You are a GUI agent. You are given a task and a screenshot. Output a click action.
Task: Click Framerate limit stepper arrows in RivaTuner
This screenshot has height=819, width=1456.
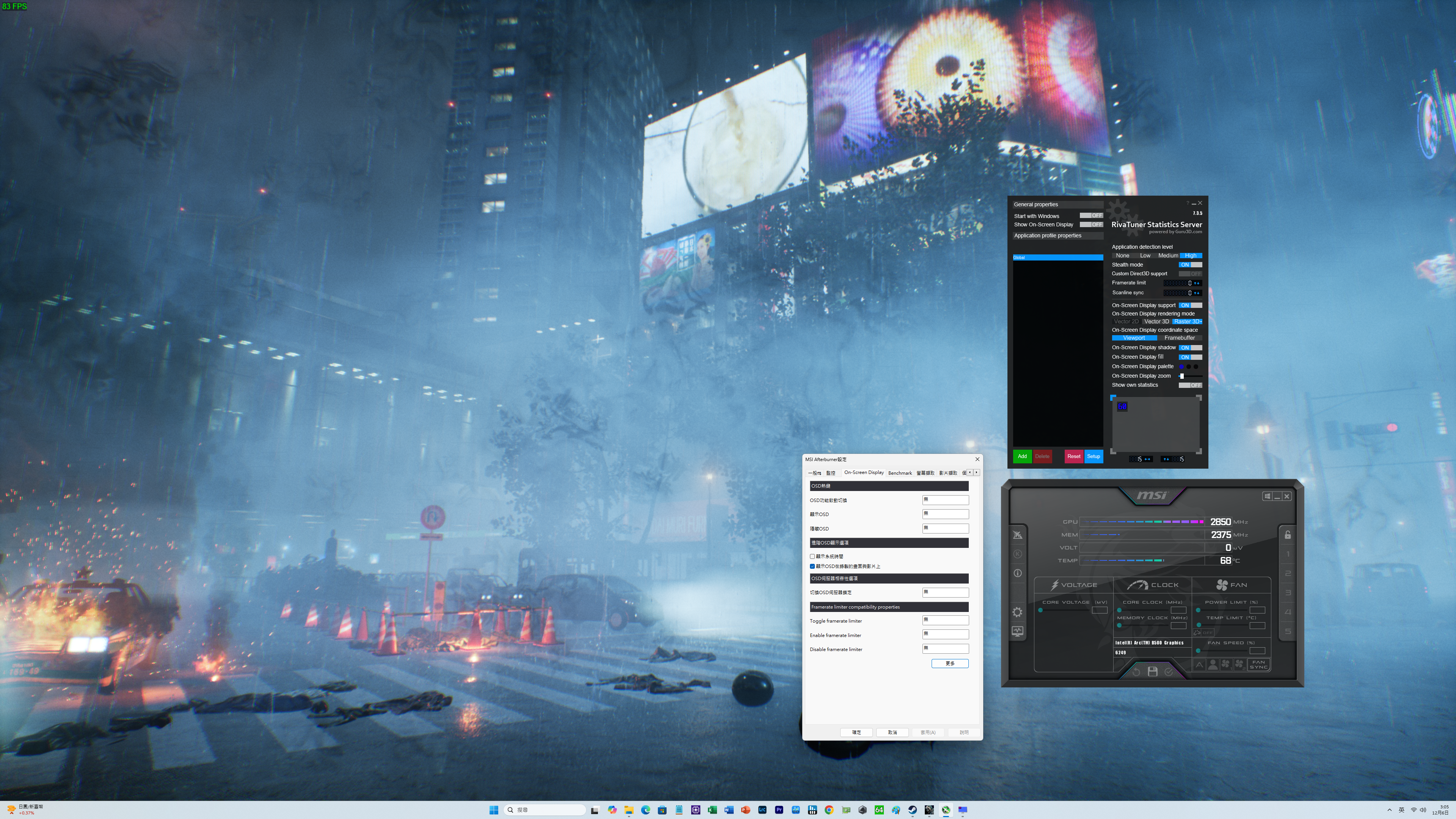pos(1197,283)
